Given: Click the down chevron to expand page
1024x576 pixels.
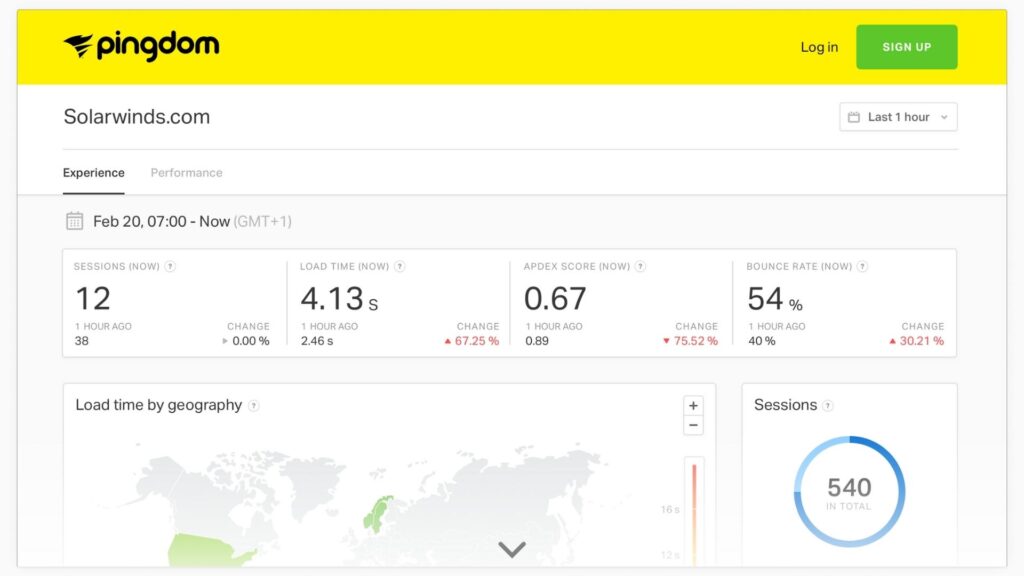Looking at the screenshot, I should pos(512,549).
